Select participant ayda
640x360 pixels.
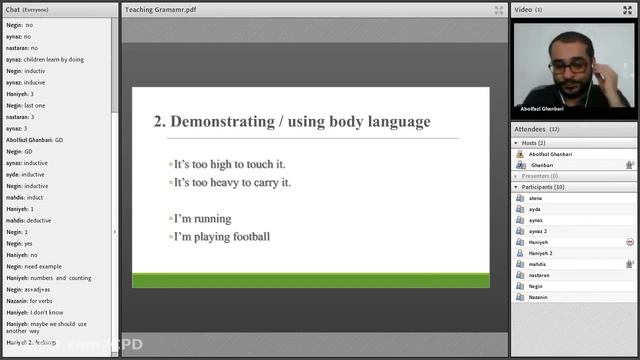click(574, 209)
